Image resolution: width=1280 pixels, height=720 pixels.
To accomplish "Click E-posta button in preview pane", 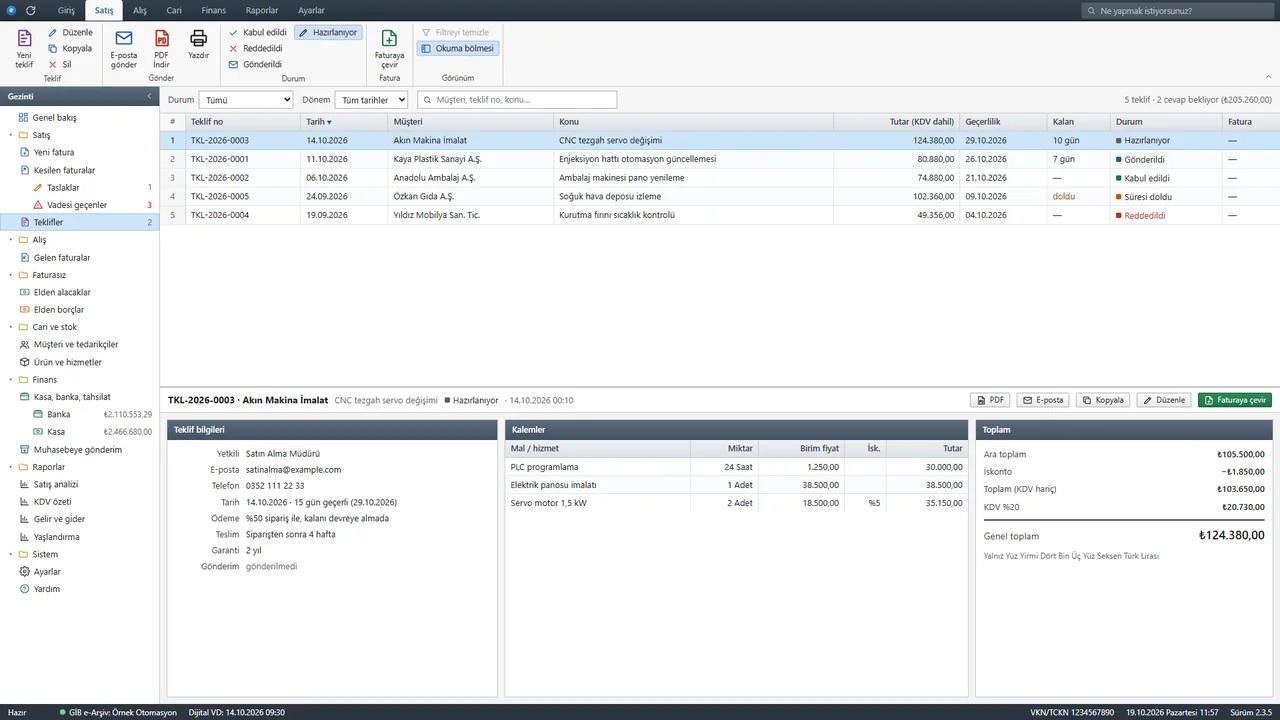I will point(1043,400).
